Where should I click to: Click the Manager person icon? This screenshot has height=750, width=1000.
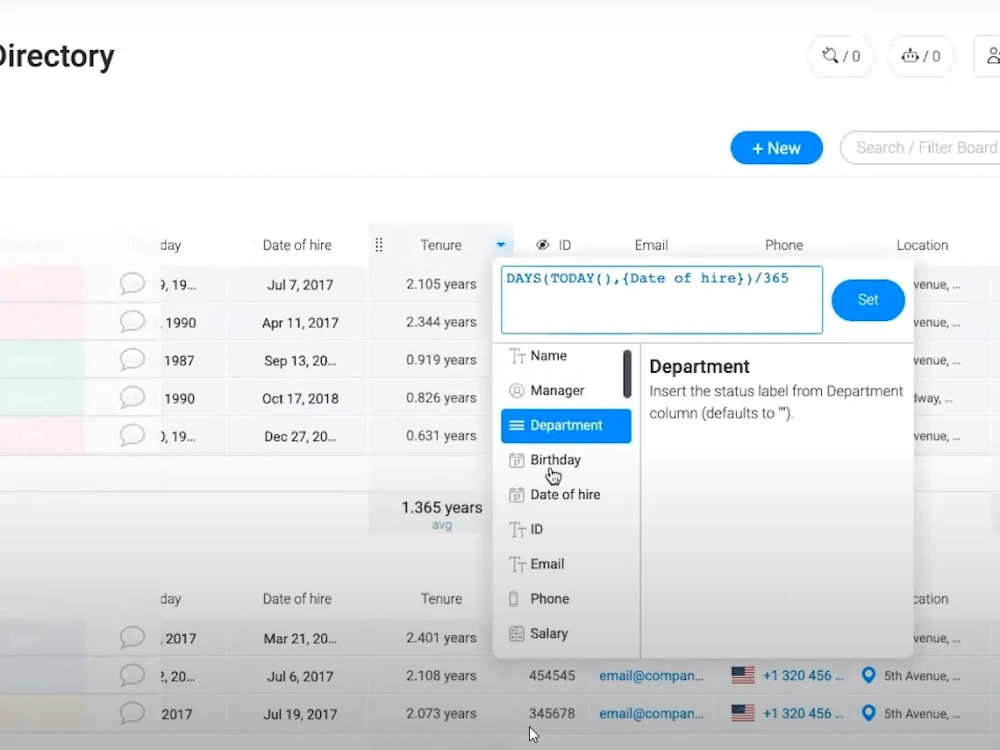[517, 390]
